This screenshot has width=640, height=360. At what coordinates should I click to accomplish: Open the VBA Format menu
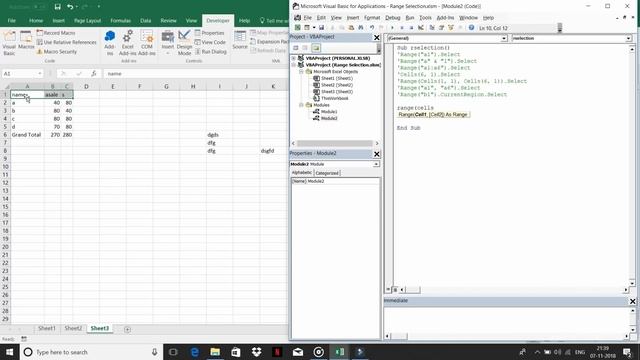(372, 18)
